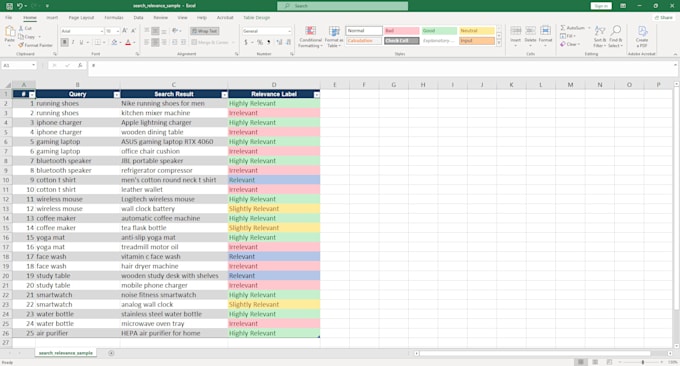Increase font size with the larger A icon
The image size is (680, 366).
coord(125,31)
